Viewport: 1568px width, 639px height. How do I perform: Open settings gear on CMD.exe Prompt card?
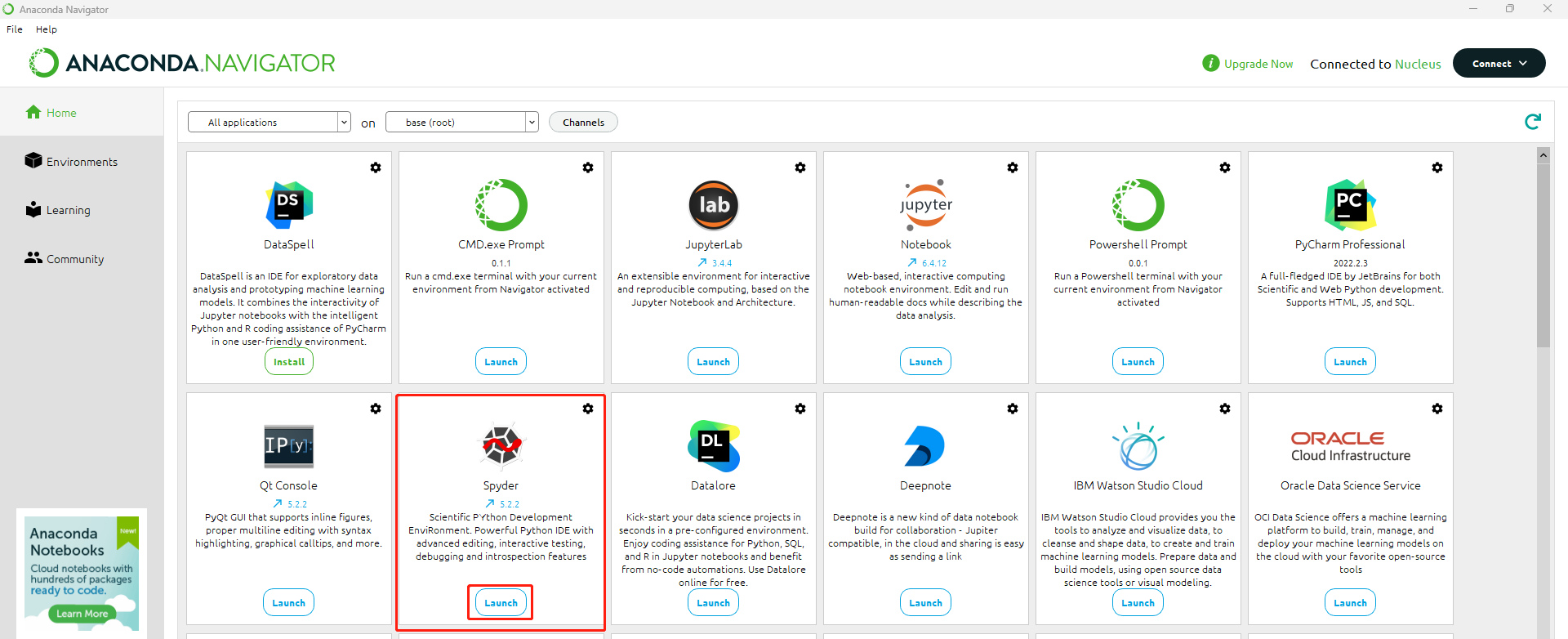click(588, 168)
